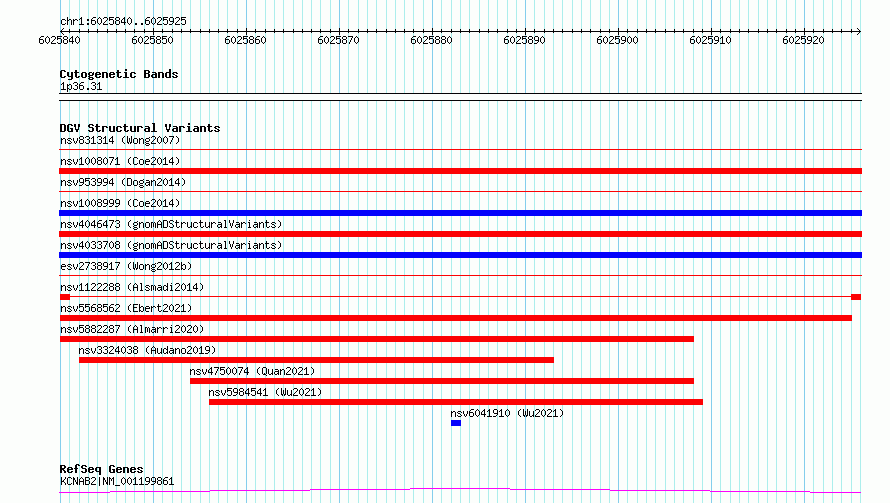Click the nsv3324038 (Audano2019) label
Viewport: 890px width, 503px height.
147,350
